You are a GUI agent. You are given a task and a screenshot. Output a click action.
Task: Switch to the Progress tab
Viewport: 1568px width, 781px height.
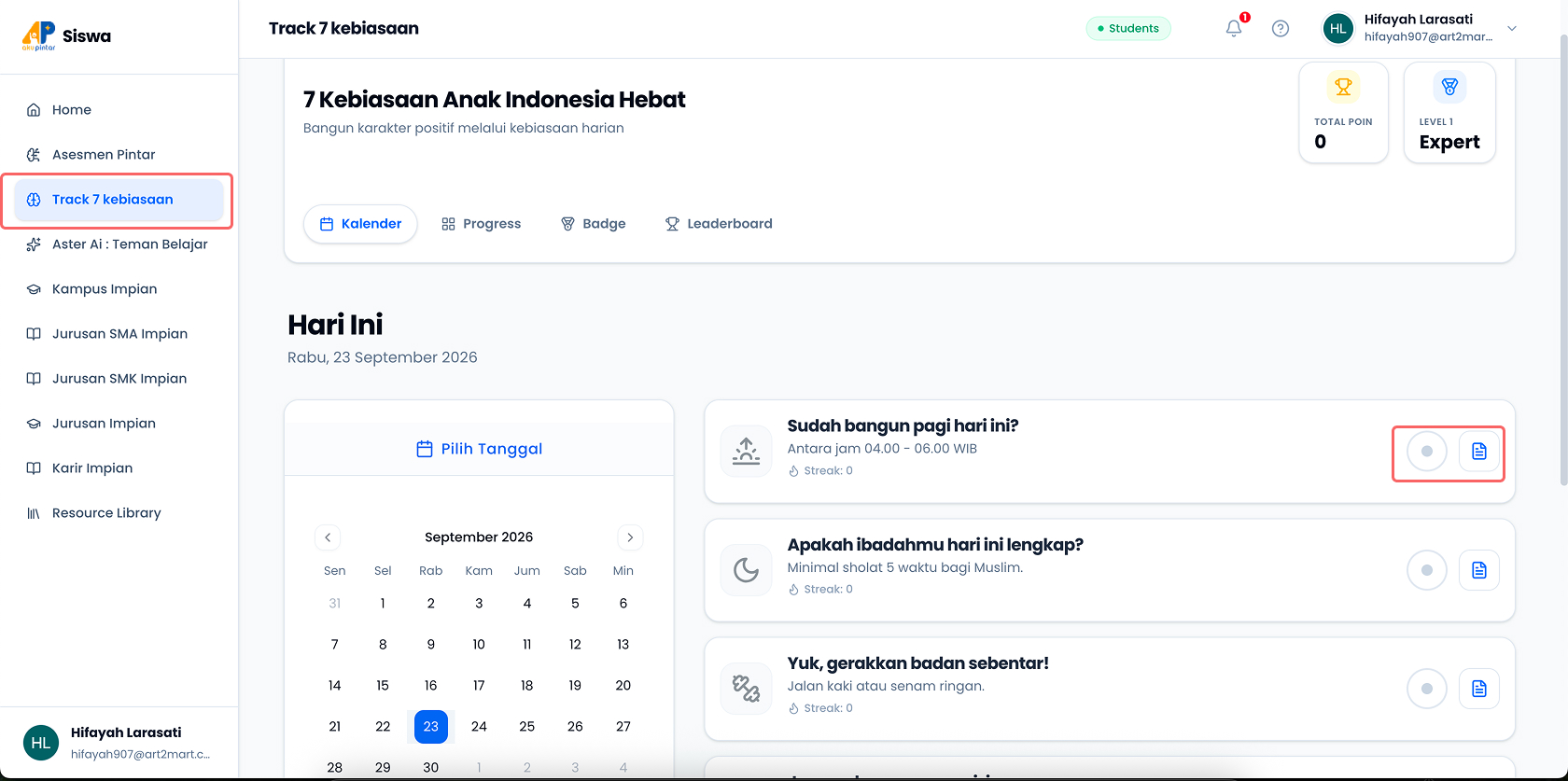(482, 224)
